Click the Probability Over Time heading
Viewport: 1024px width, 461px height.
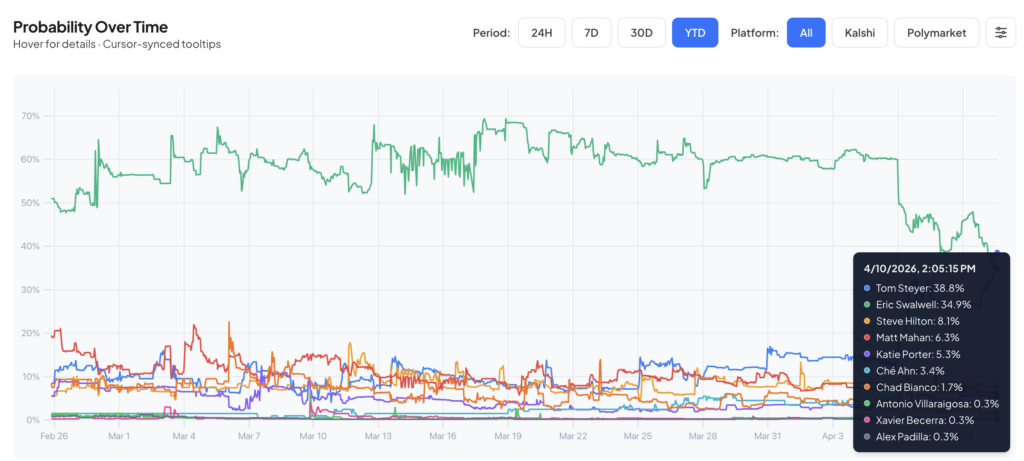pyautogui.click(x=90, y=27)
